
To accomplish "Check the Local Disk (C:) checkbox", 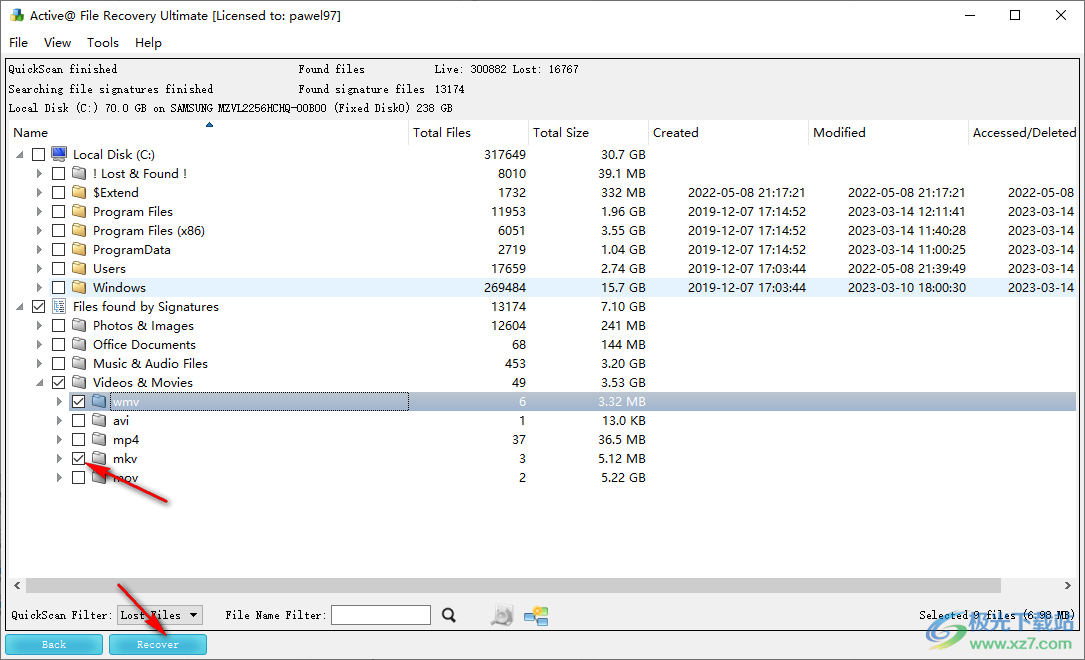I will tap(39, 154).
